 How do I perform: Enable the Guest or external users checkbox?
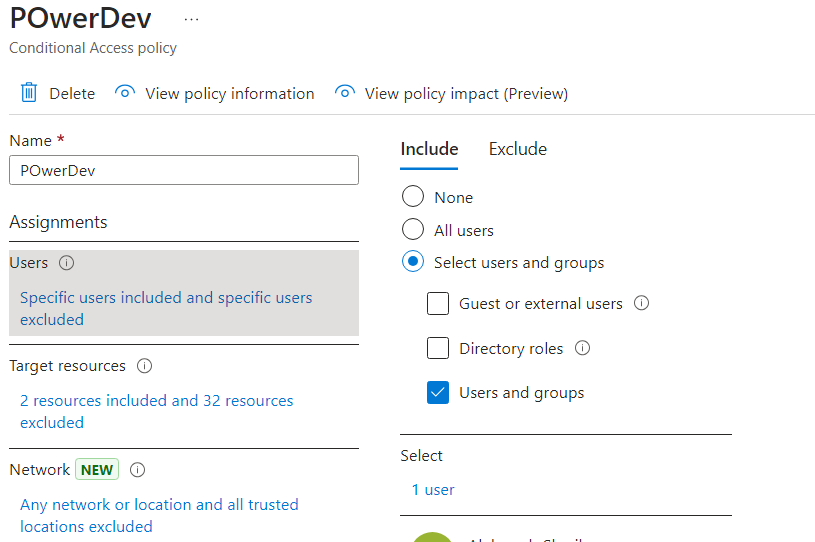point(438,303)
